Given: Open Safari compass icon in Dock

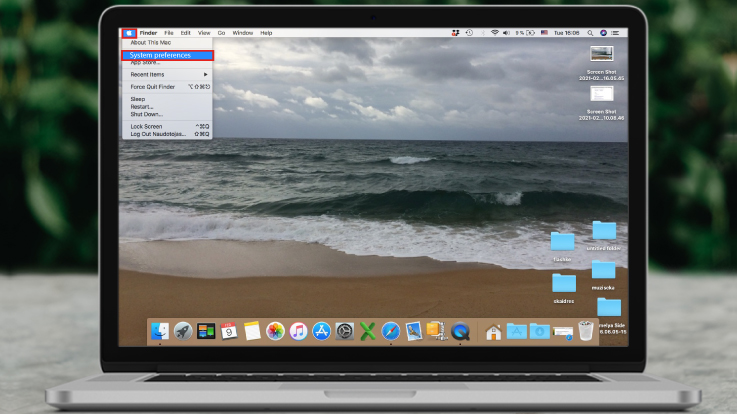Looking at the screenshot, I should pyautogui.click(x=390, y=331).
